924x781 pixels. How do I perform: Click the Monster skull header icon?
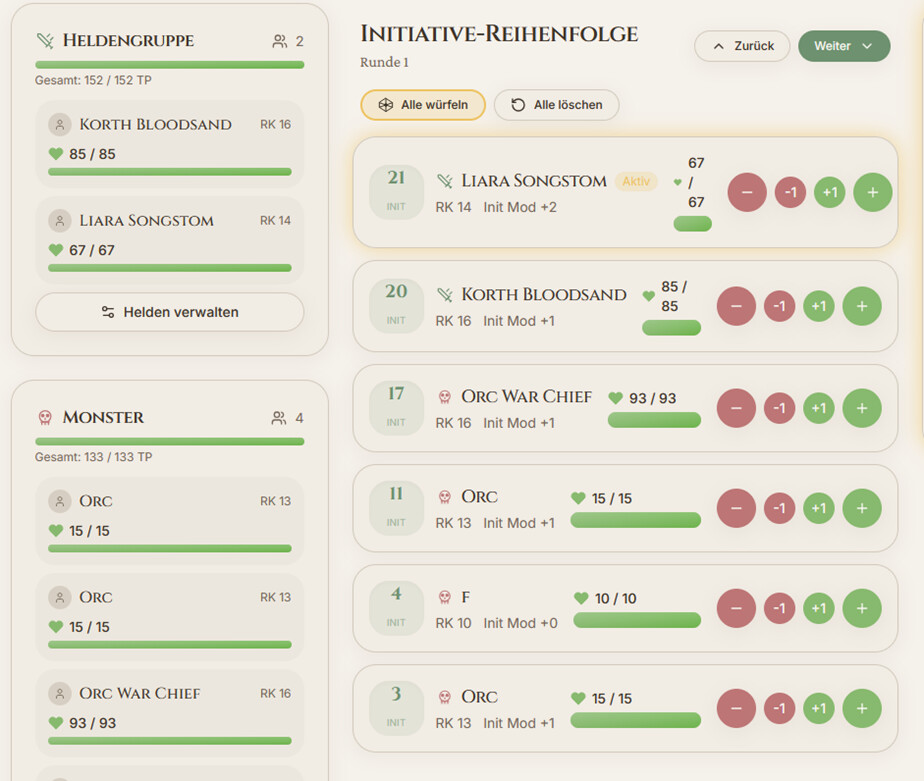click(45, 418)
